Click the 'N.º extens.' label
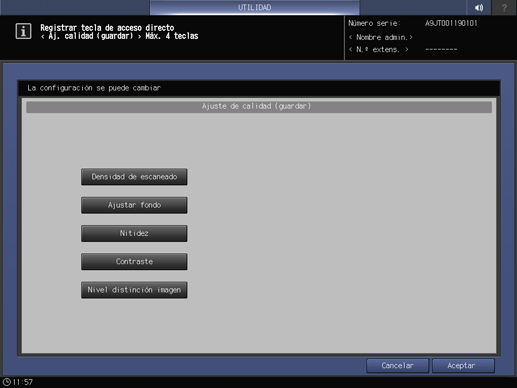 379,50
